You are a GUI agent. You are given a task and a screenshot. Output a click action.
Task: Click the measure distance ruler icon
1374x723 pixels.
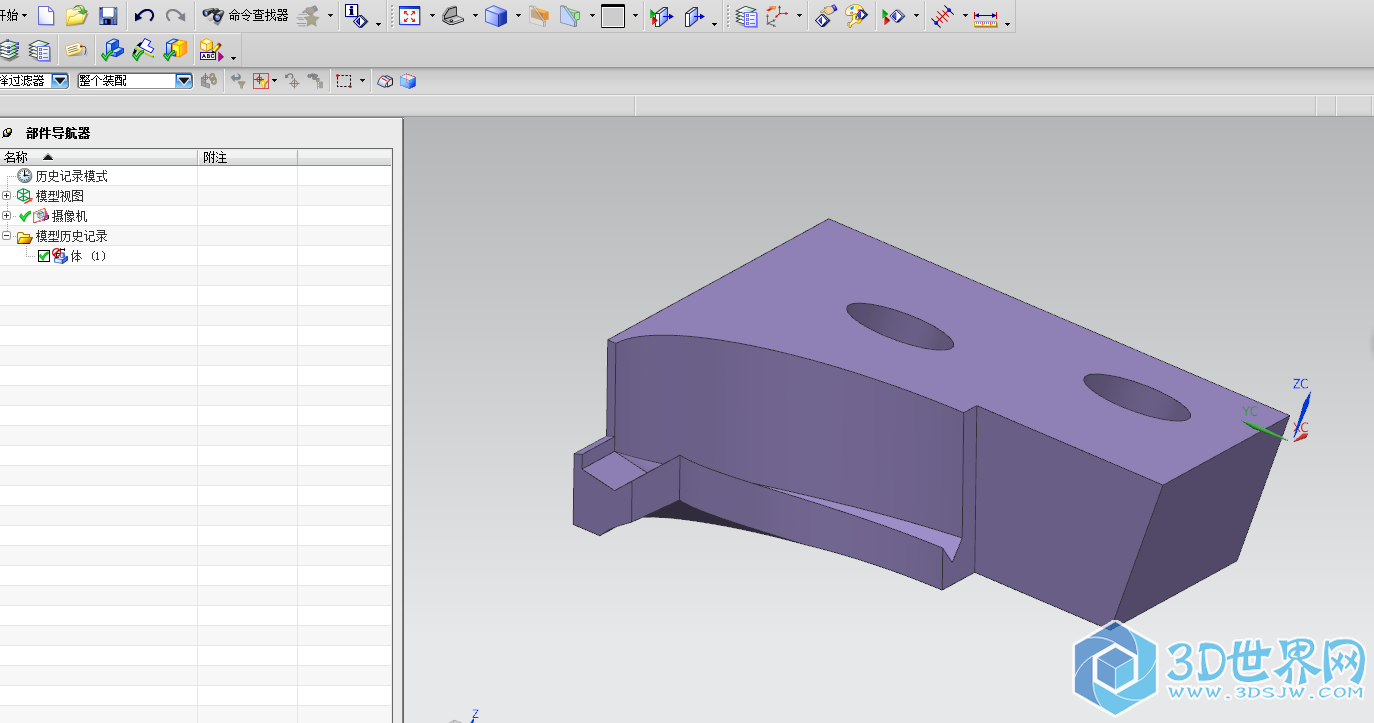986,18
